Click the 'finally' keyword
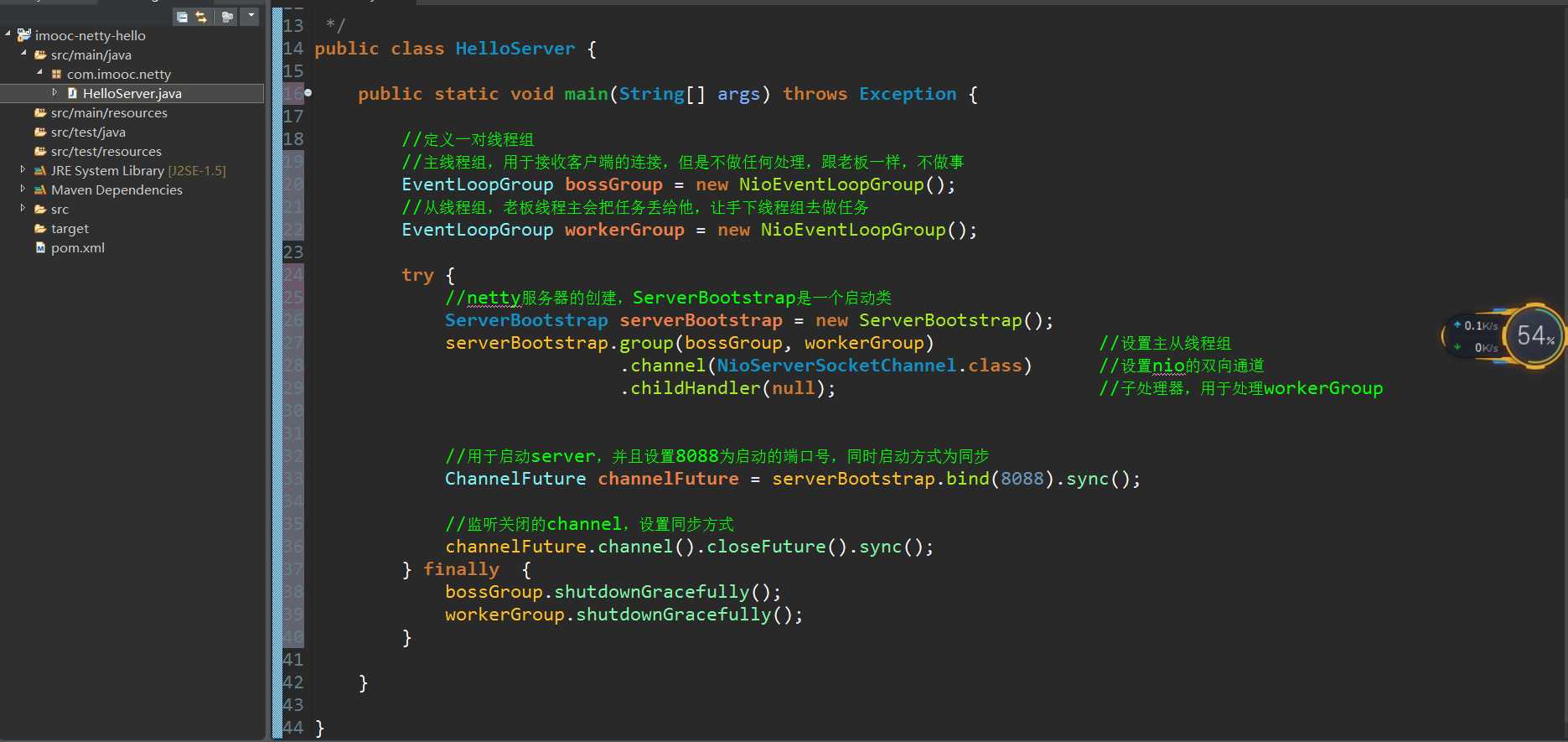Screen dimensions: 1568x742 click(x=461, y=569)
